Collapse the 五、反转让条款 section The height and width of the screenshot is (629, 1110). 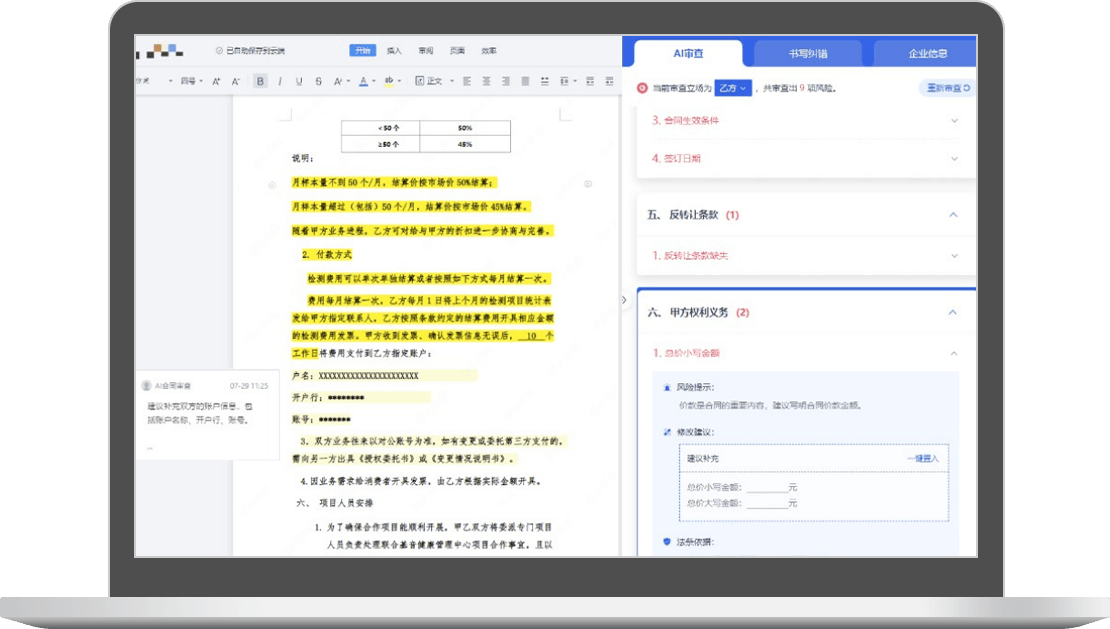[953, 215]
